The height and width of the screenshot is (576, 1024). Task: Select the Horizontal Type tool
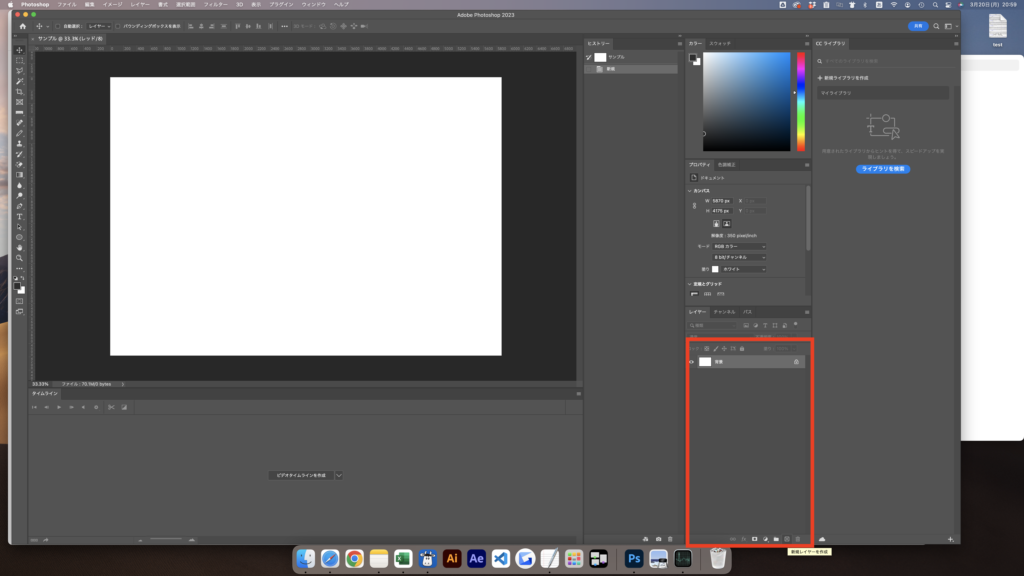(19, 216)
